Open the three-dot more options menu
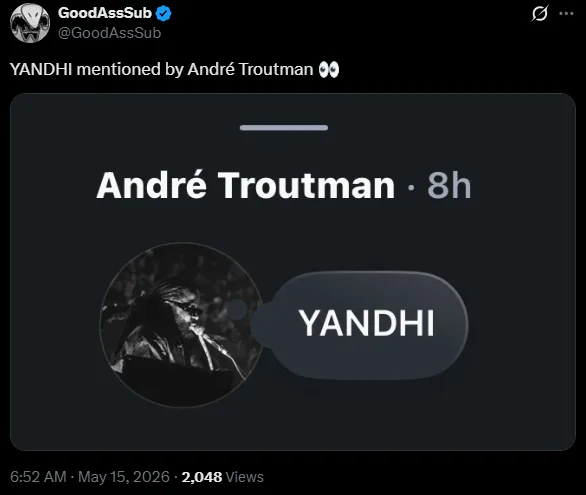Screen dimensions: 586x495 point(566,14)
